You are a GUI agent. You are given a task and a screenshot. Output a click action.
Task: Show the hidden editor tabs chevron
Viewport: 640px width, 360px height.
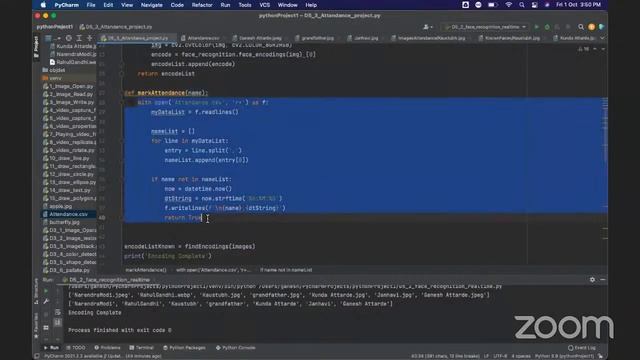point(602,38)
